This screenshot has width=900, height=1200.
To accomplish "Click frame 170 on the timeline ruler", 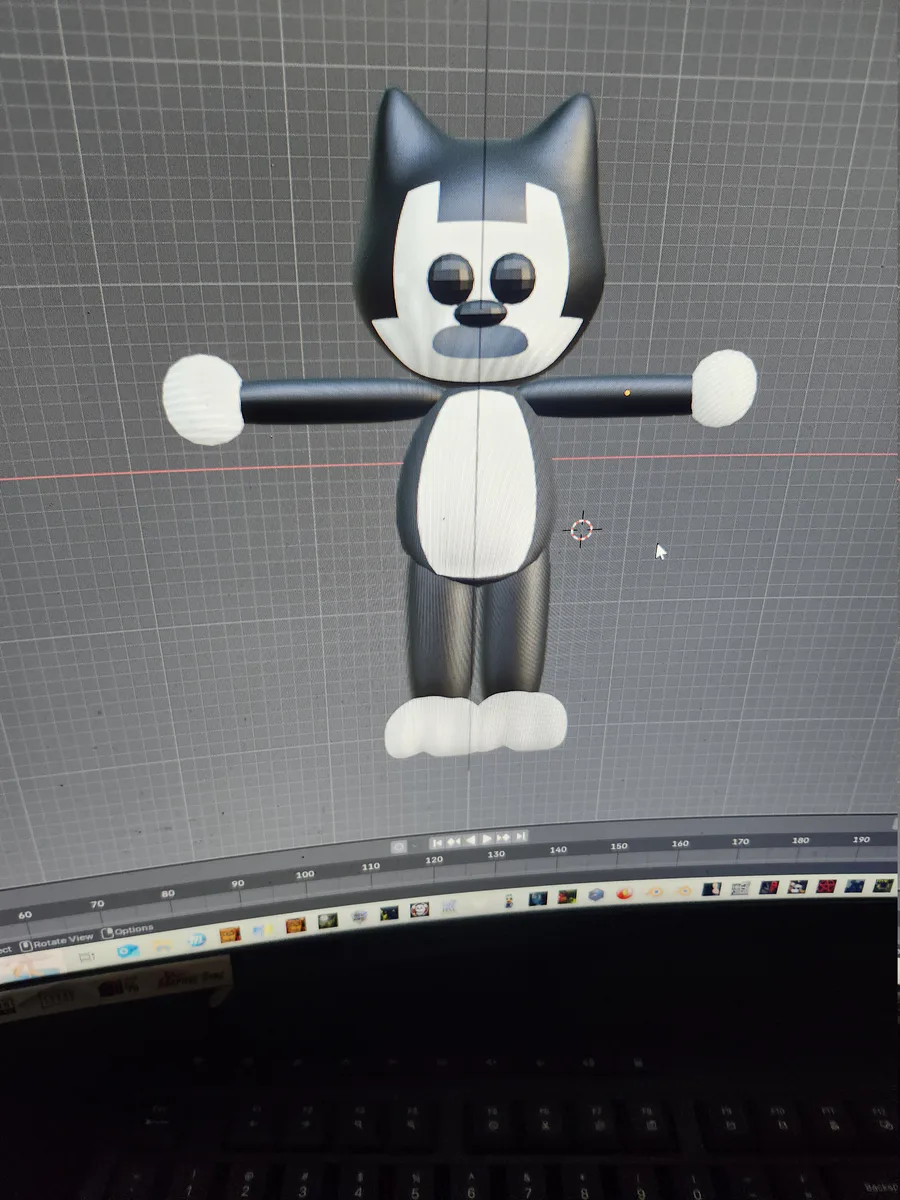I will [740, 842].
